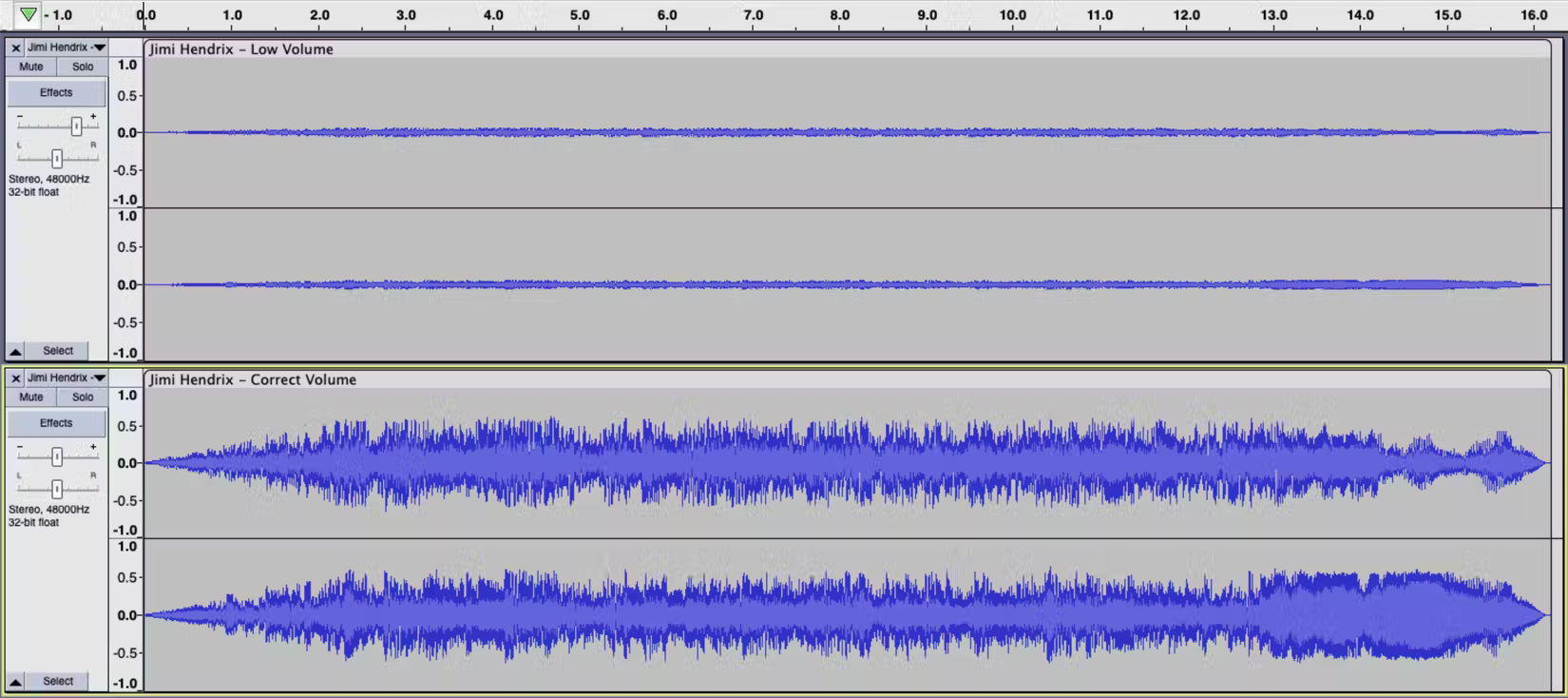Close the Low Volume track with its X button
Screen dimensions: 1568x698
pos(15,48)
